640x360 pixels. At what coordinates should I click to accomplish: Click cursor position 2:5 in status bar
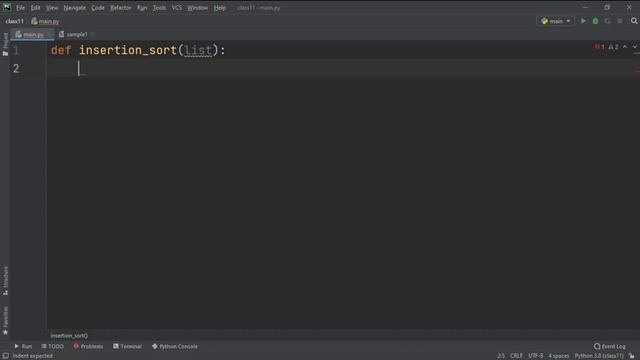pyautogui.click(x=501, y=356)
